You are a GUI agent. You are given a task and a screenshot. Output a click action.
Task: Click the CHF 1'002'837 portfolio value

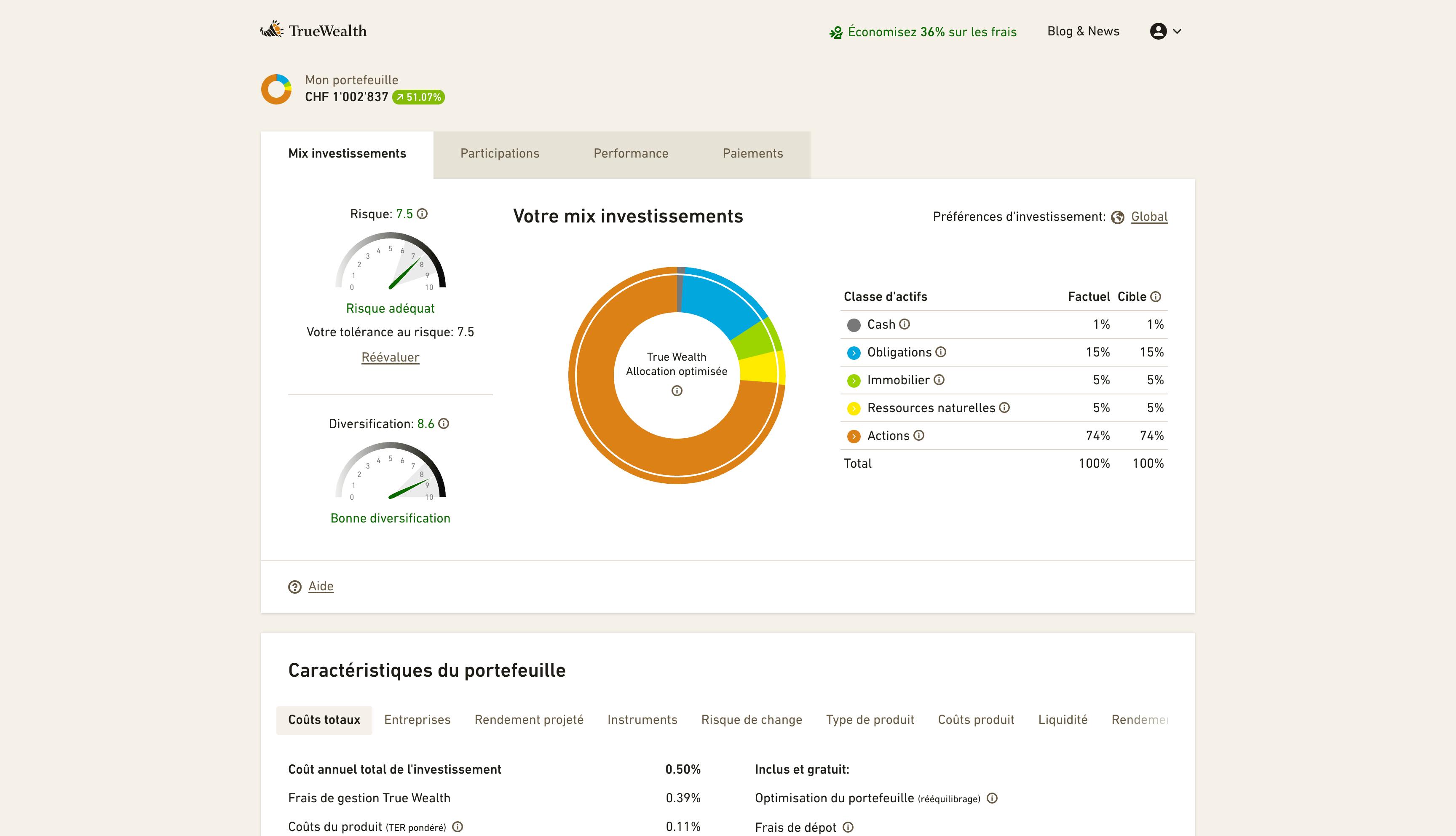347,97
